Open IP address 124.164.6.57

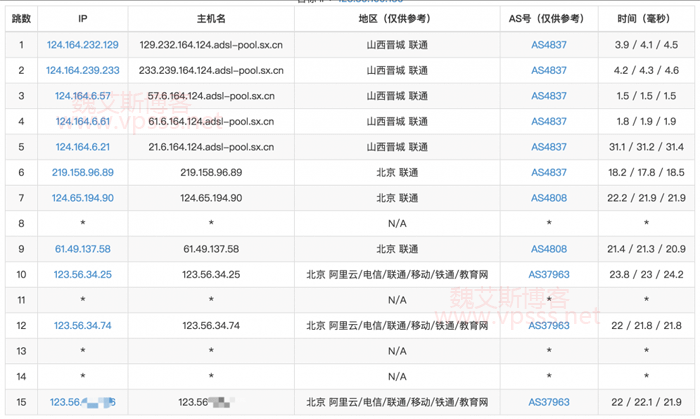click(x=83, y=96)
